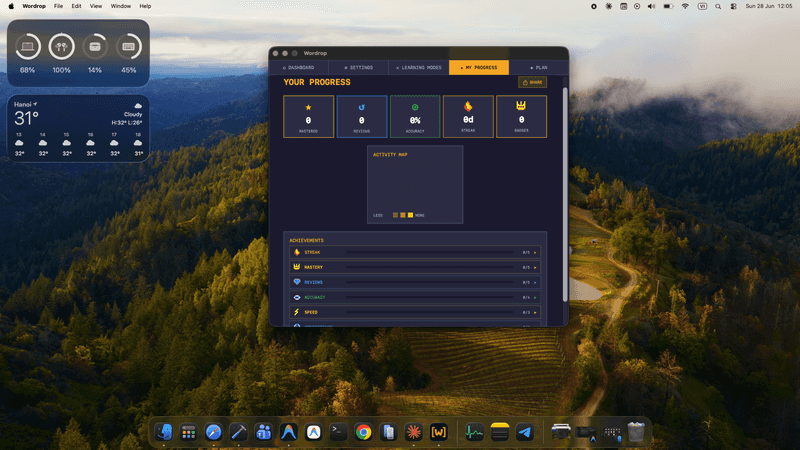Expand the Streak achievement row arrow

tap(535, 253)
